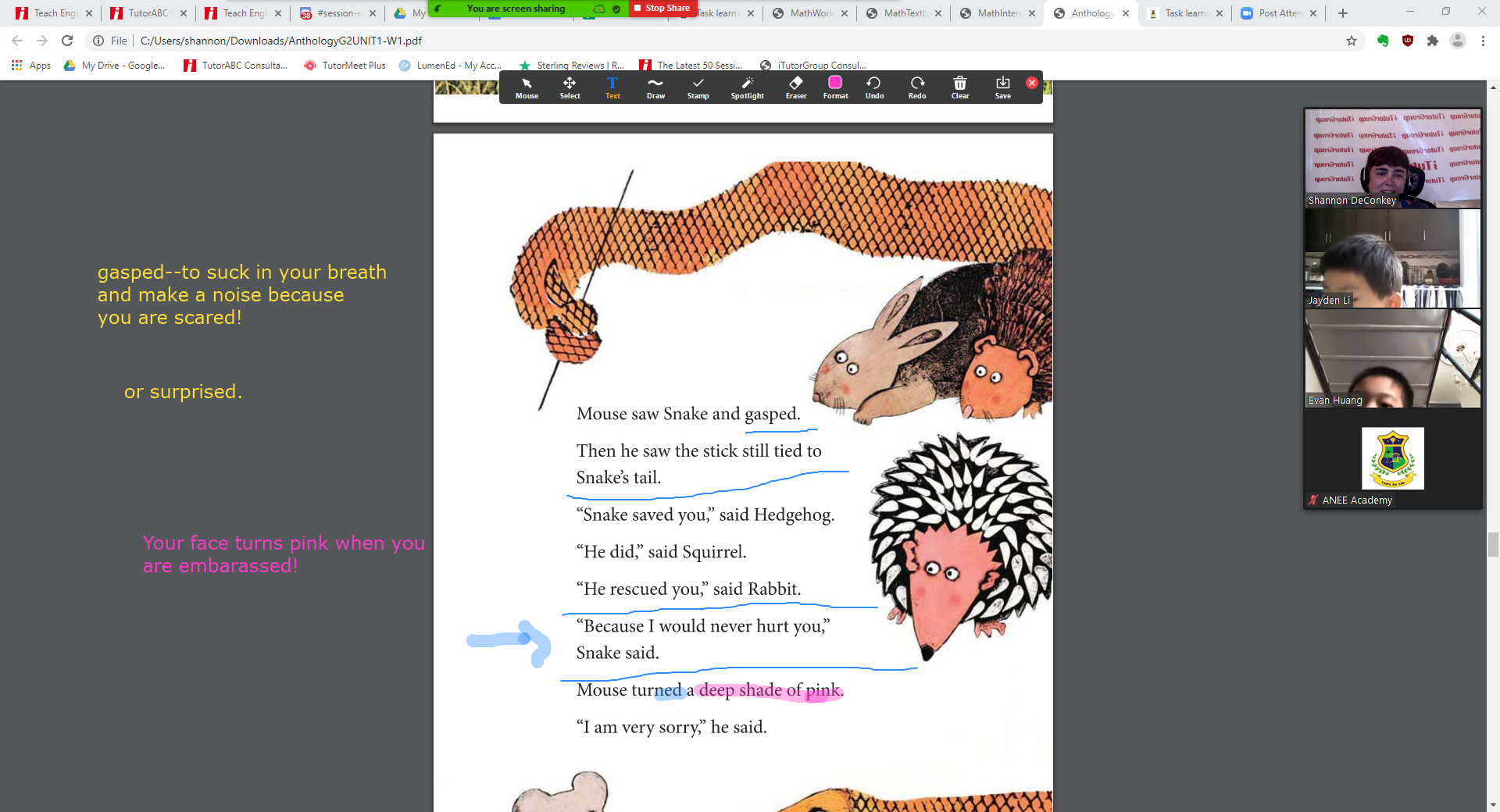Reload the current PDF page

click(67, 41)
